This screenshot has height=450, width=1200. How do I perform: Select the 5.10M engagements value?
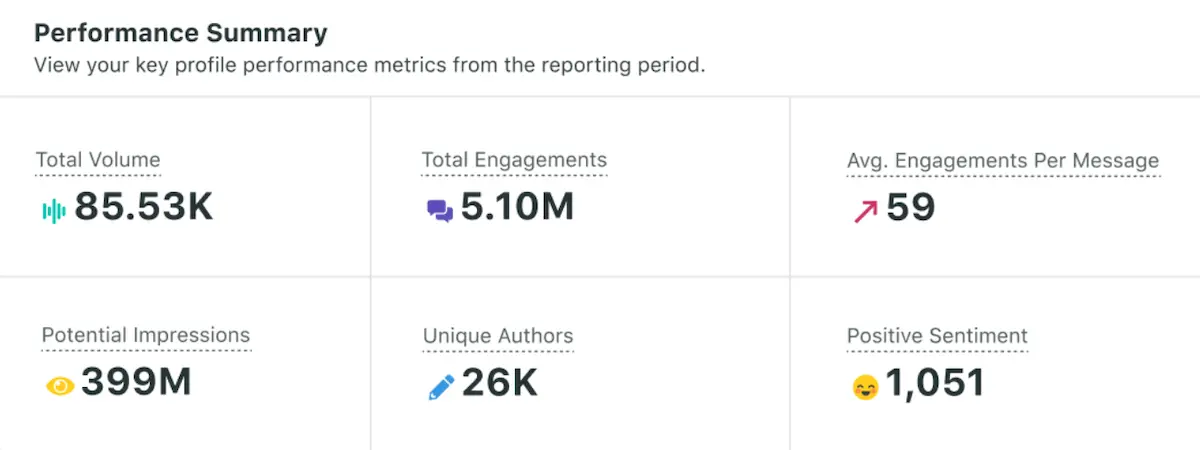point(517,207)
